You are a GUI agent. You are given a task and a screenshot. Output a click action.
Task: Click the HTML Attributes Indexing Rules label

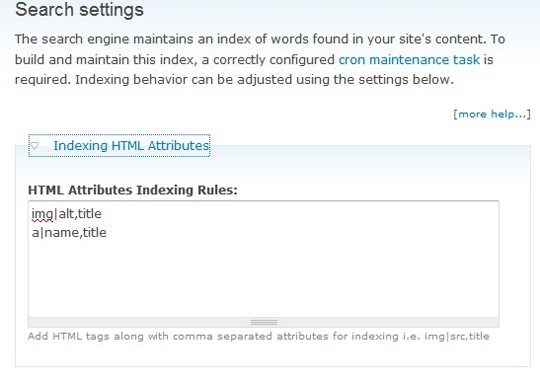133,190
